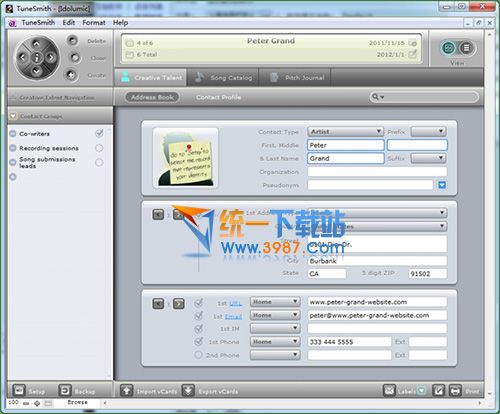Toggle the 2nd Phone checkbox
This screenshot has height=414, width=500.
point(198,355)
